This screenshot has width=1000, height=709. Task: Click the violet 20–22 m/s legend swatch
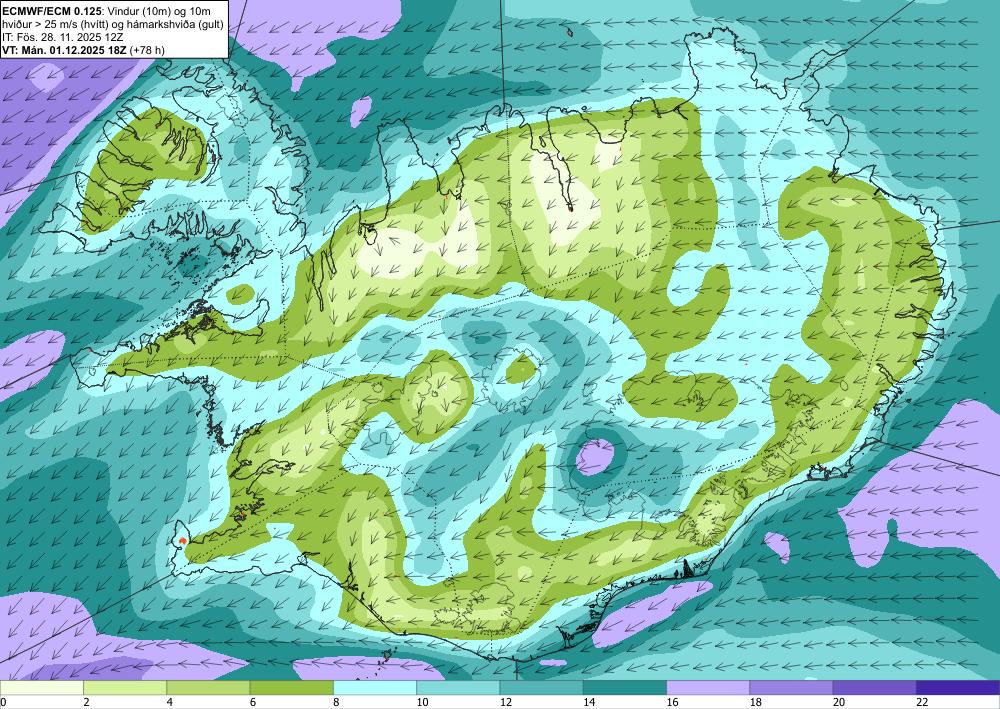pos(875,687)
